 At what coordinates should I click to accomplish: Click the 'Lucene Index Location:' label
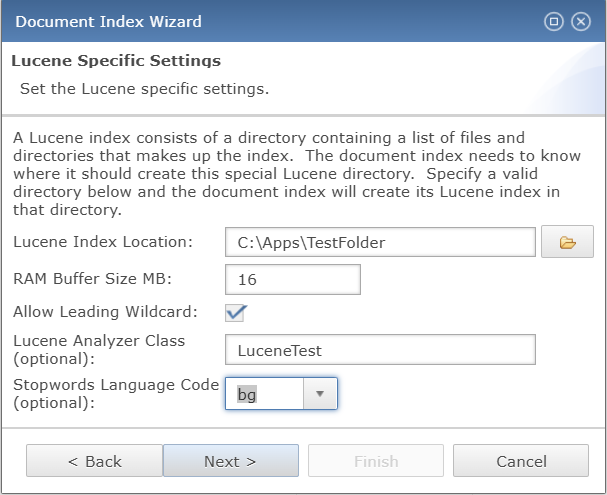[103, 242]
